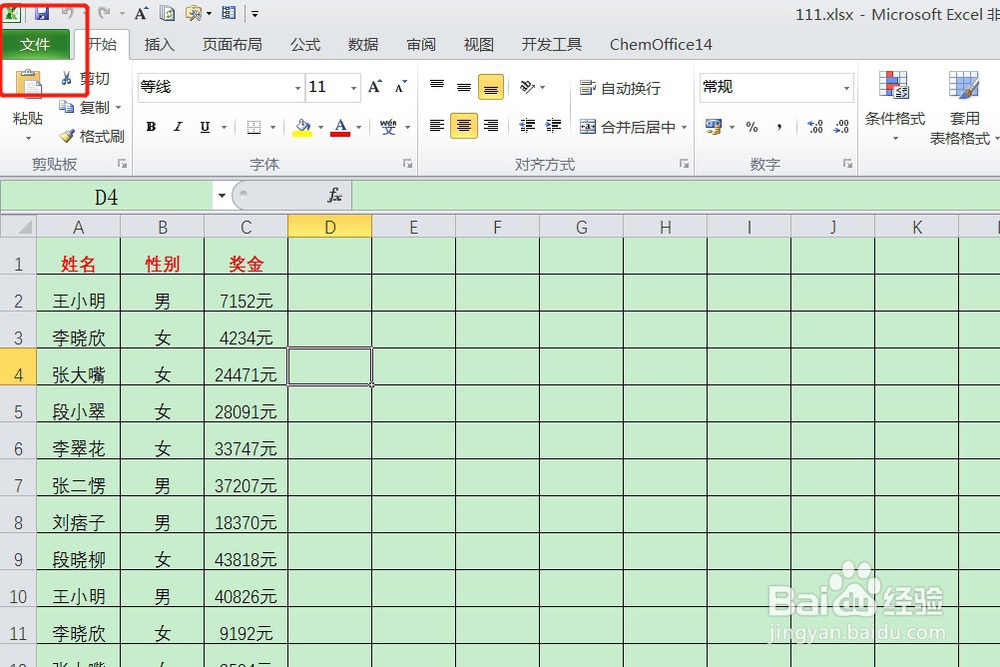The height and width of the screenshot is (667, 1000).
Task: Align text to top of cell
Action: [x=437, y=87]
